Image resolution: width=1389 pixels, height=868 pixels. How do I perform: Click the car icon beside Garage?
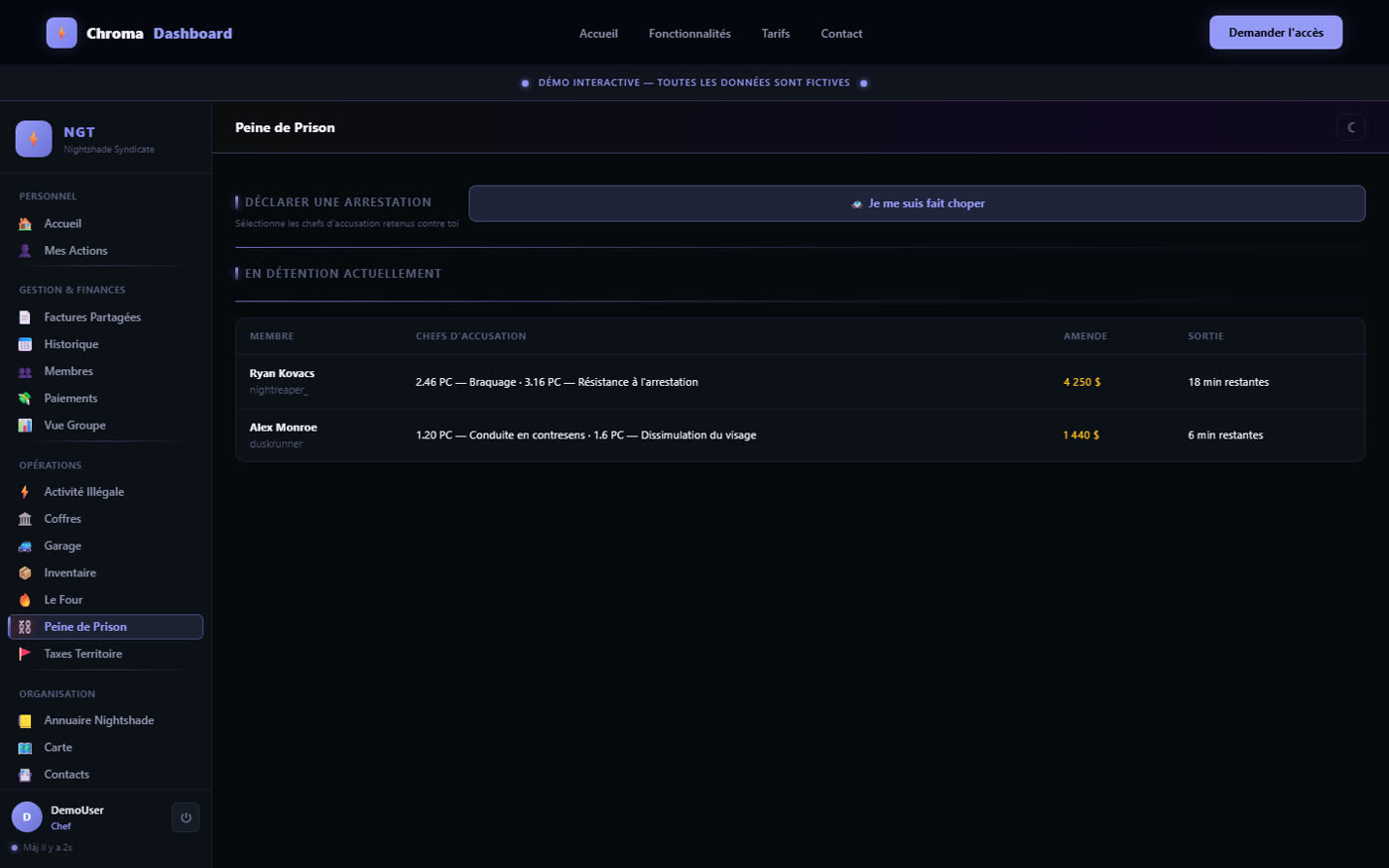click(25, 547)
